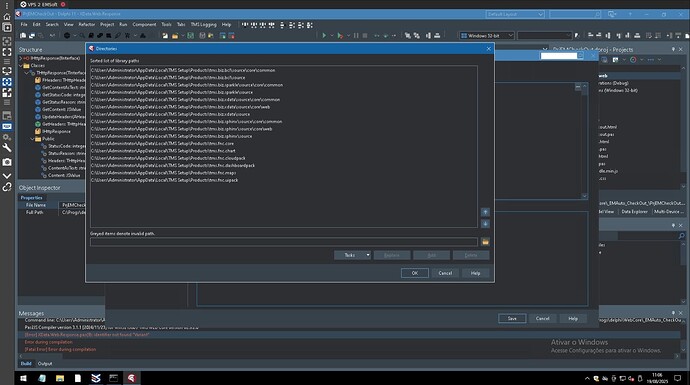Click Save in the Options dialog behind
Viewport: 690px width, 385px height.
[512, 319]
